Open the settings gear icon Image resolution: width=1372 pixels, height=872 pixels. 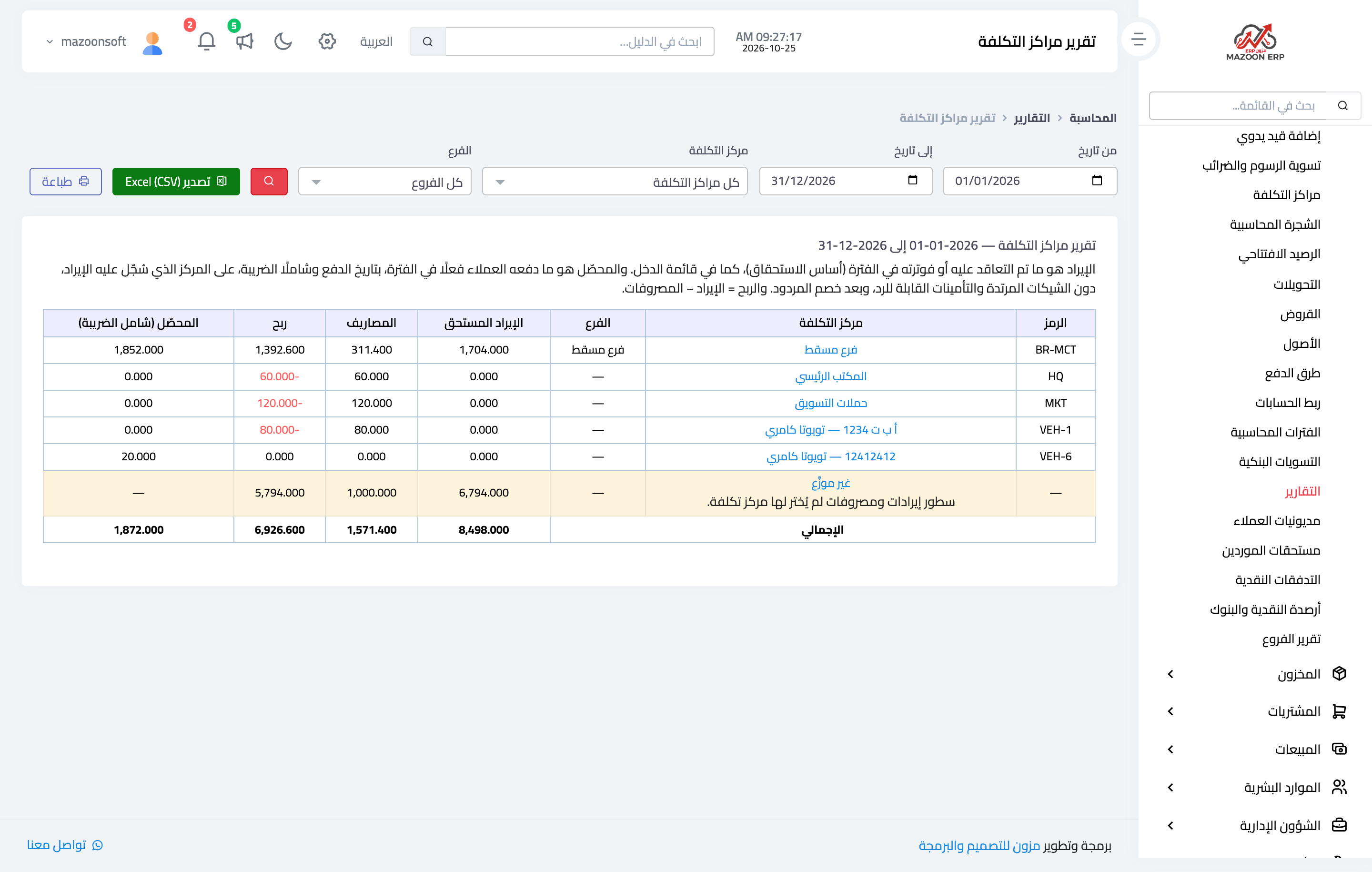(326, 41)
